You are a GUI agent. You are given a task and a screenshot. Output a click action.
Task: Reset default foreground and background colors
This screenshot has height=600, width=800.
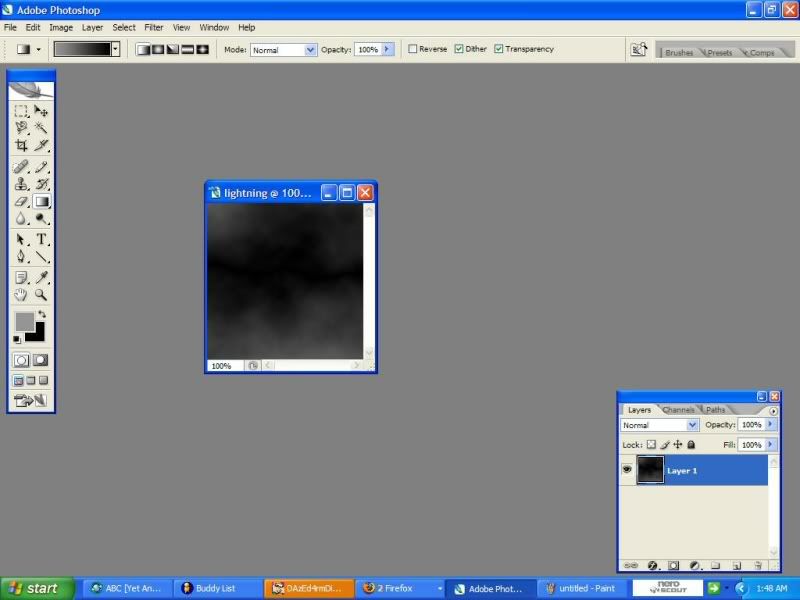(x=17, y=339)
